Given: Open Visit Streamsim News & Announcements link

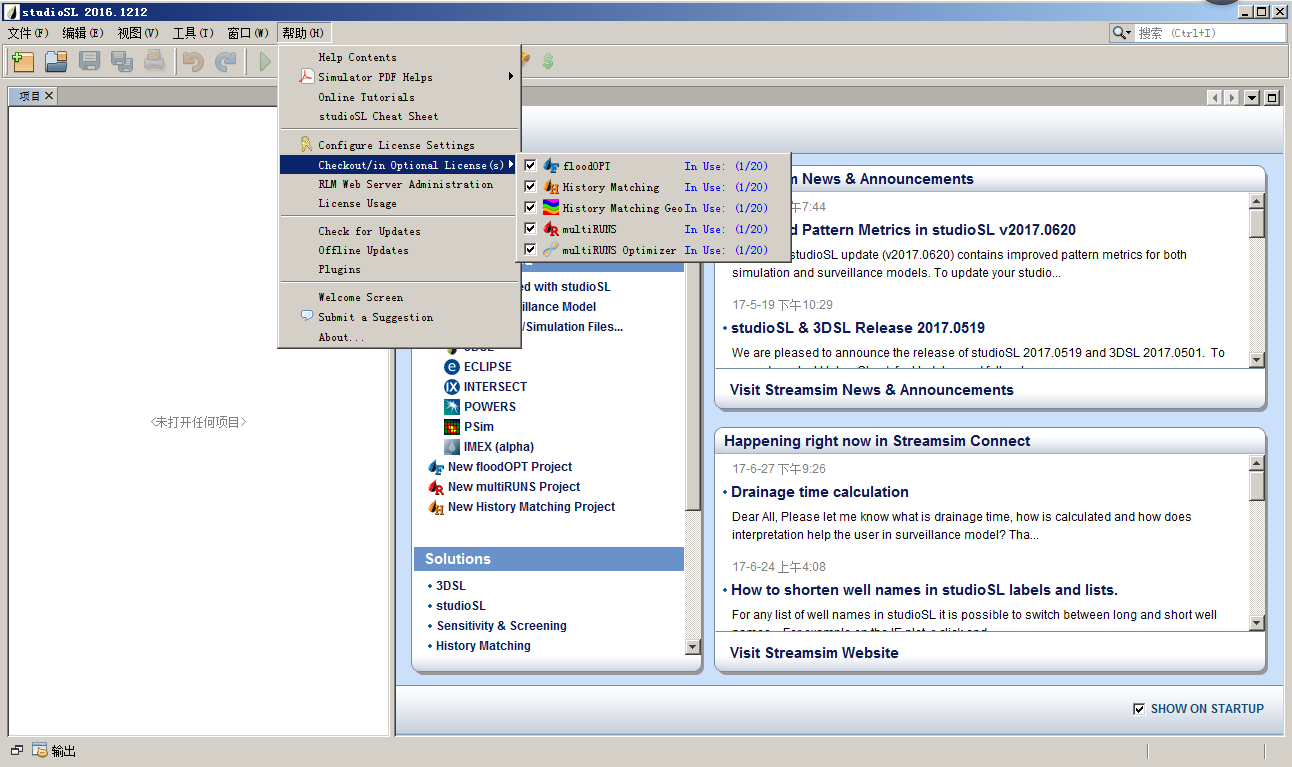Looking at the screenshot, I should coord(872,390).
